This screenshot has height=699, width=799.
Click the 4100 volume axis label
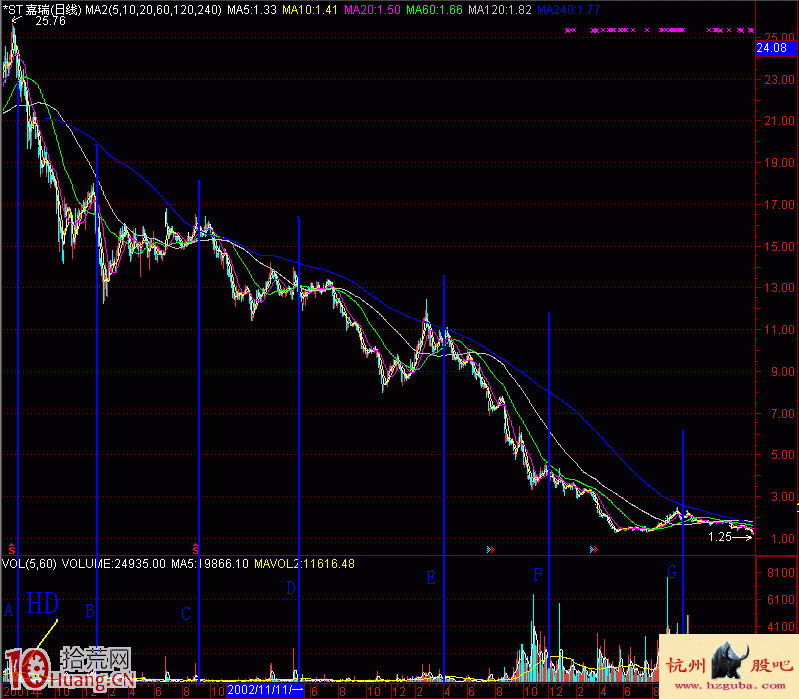[x=781, y=627]
